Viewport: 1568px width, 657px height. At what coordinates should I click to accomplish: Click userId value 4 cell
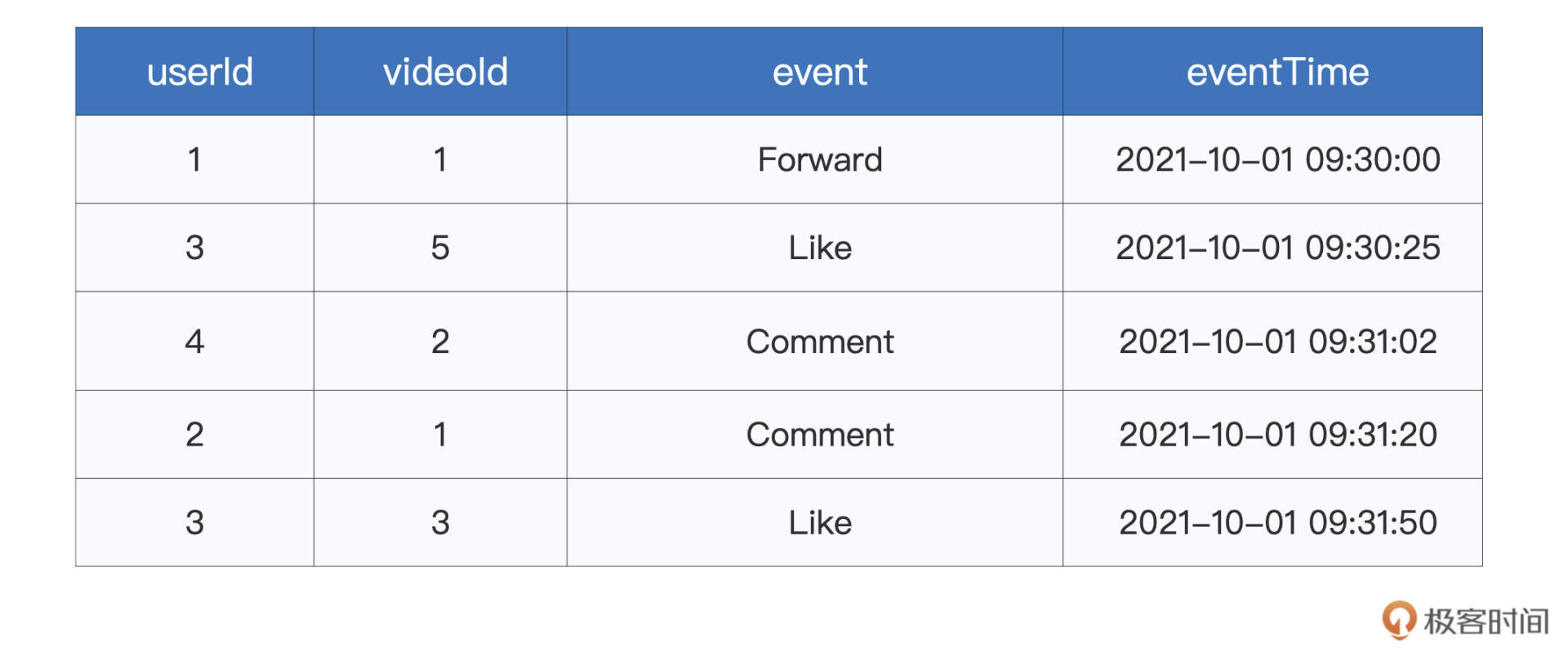194,342
